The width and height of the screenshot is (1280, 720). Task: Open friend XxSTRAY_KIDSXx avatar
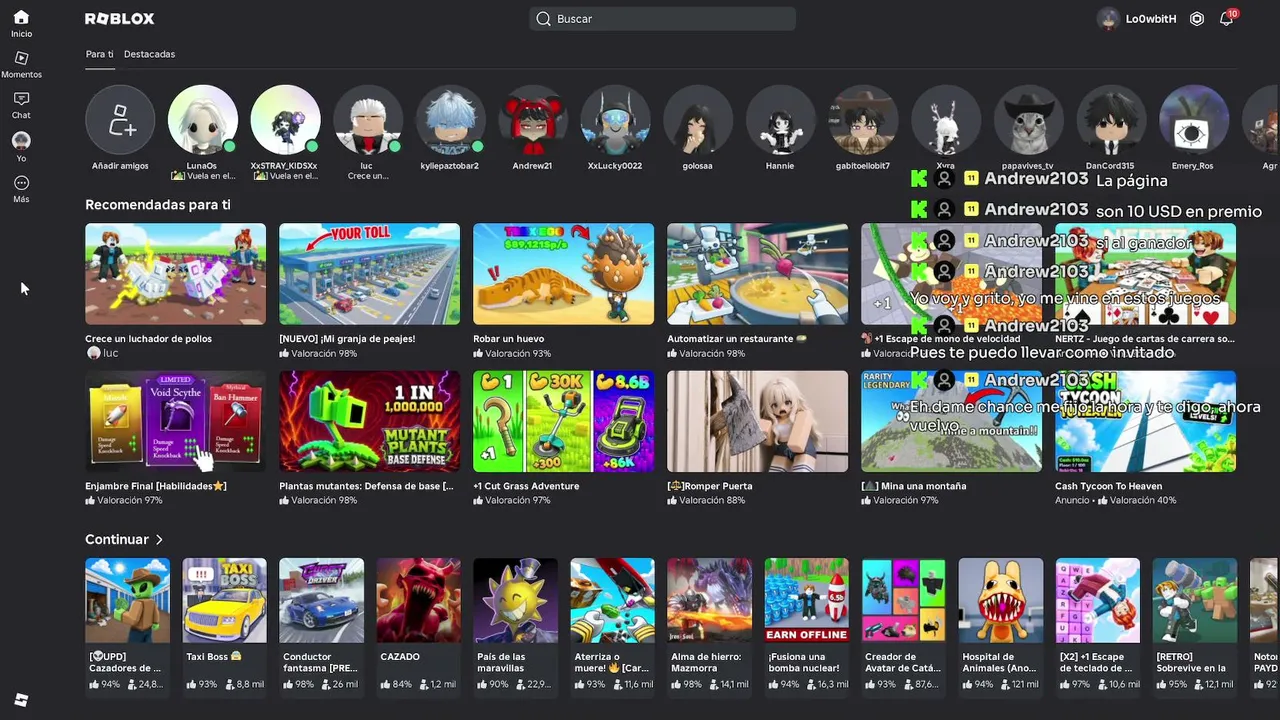tap(285, 120)
